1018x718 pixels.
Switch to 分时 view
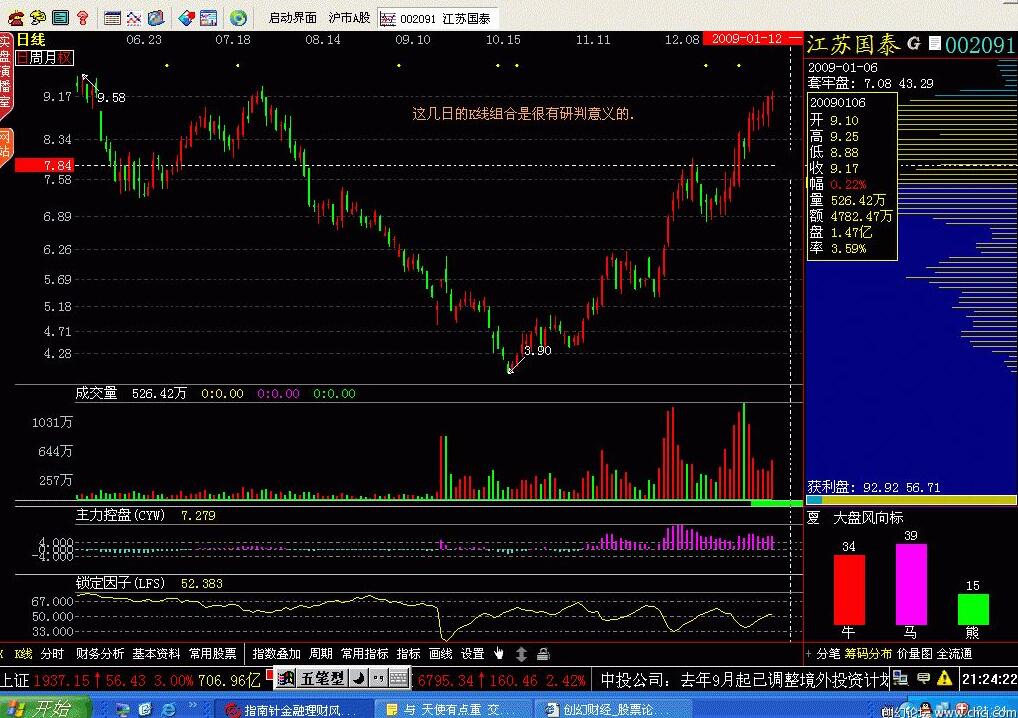(x=52, y=654)
